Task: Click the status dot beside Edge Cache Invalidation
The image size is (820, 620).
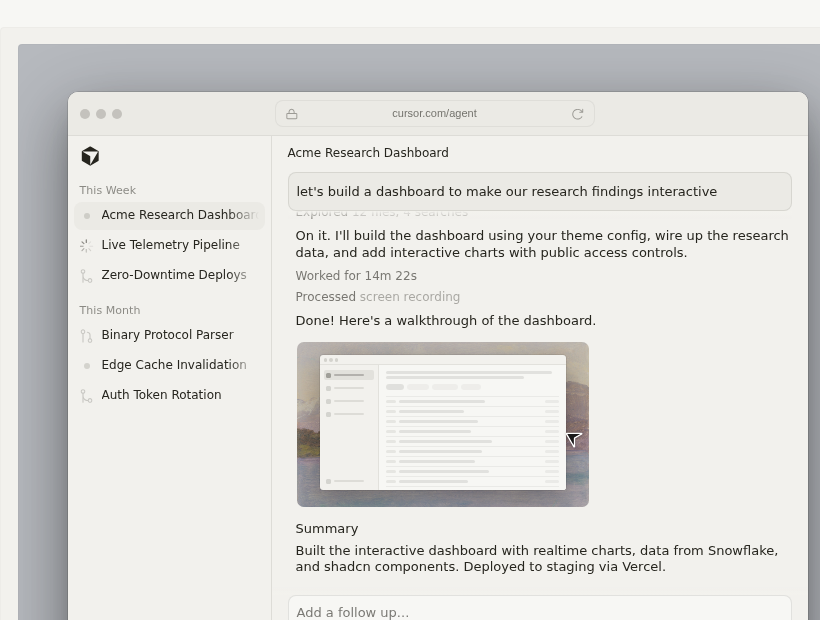Action: tap(87, 365)
